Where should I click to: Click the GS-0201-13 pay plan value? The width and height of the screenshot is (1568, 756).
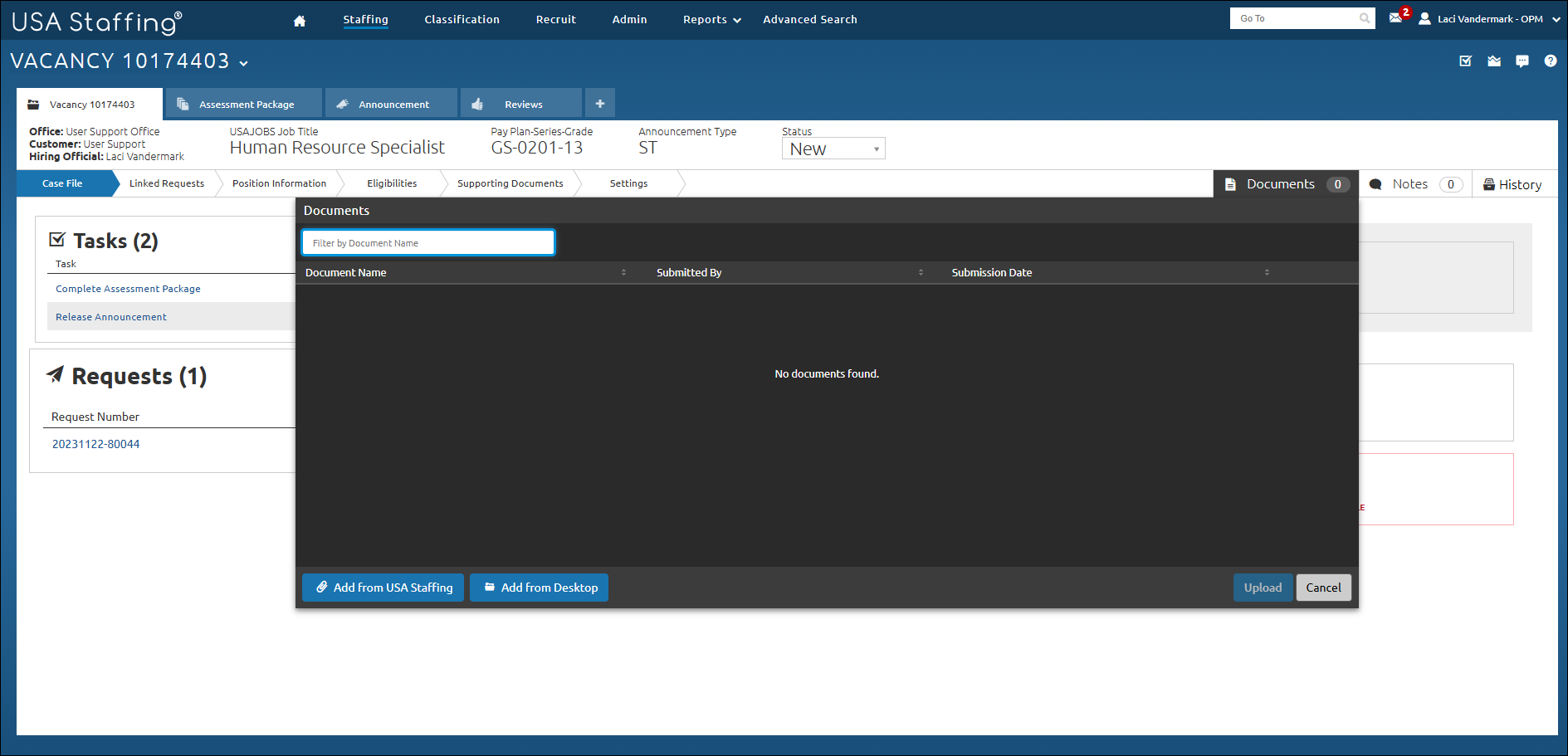tap(537, 148)
